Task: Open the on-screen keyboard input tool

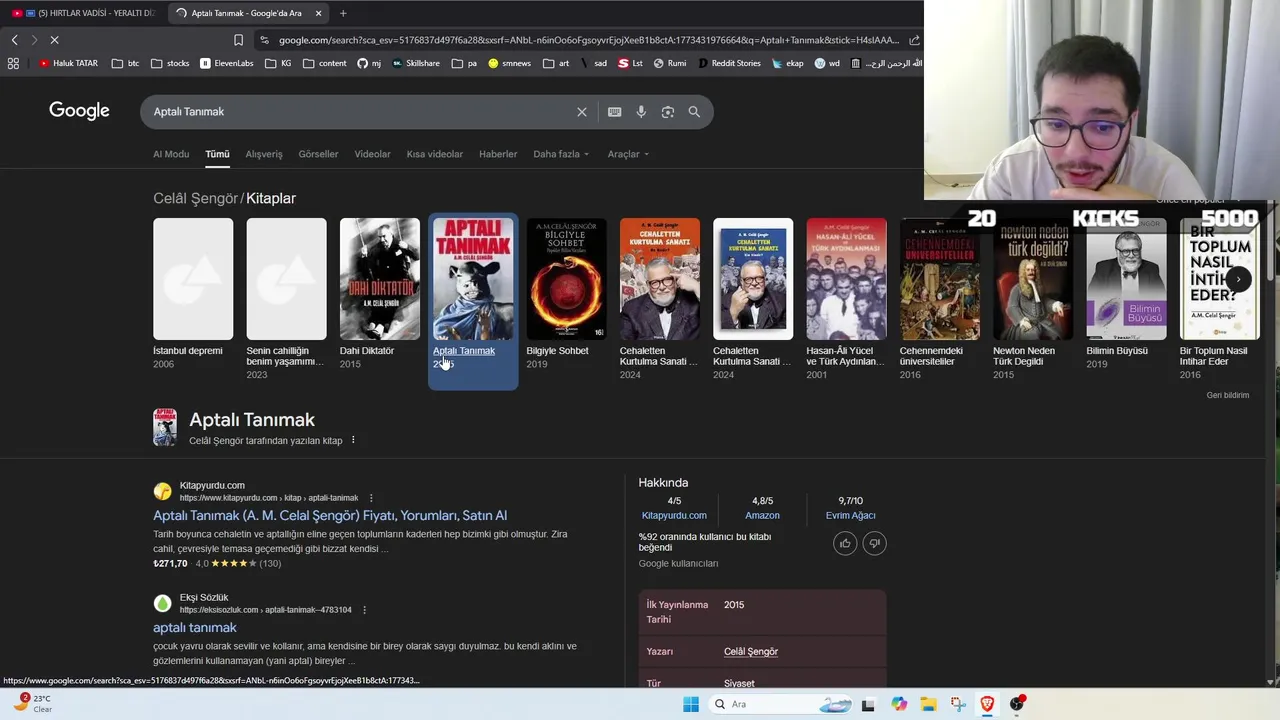Action: [614, 112]
